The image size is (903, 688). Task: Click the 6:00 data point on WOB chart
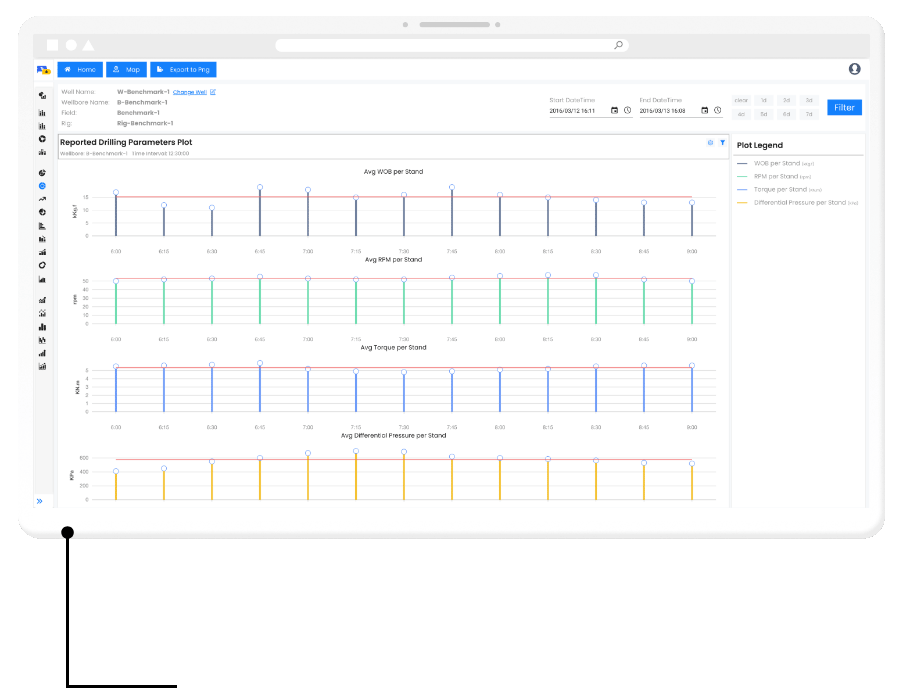point(116,192)
